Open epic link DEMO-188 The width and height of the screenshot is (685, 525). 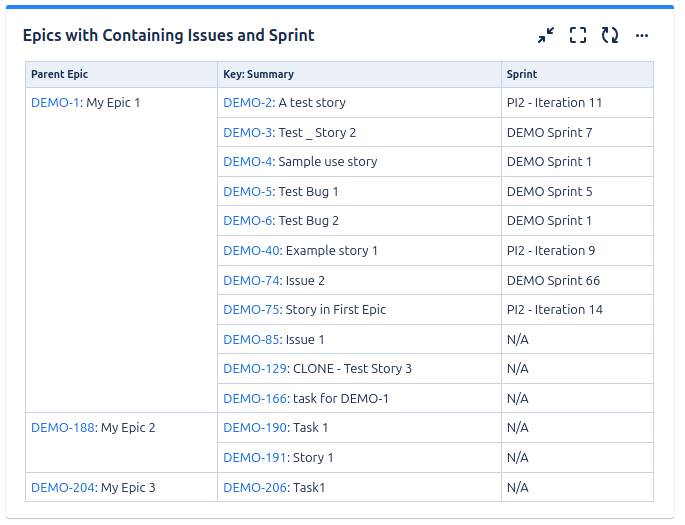click(63, 428)
